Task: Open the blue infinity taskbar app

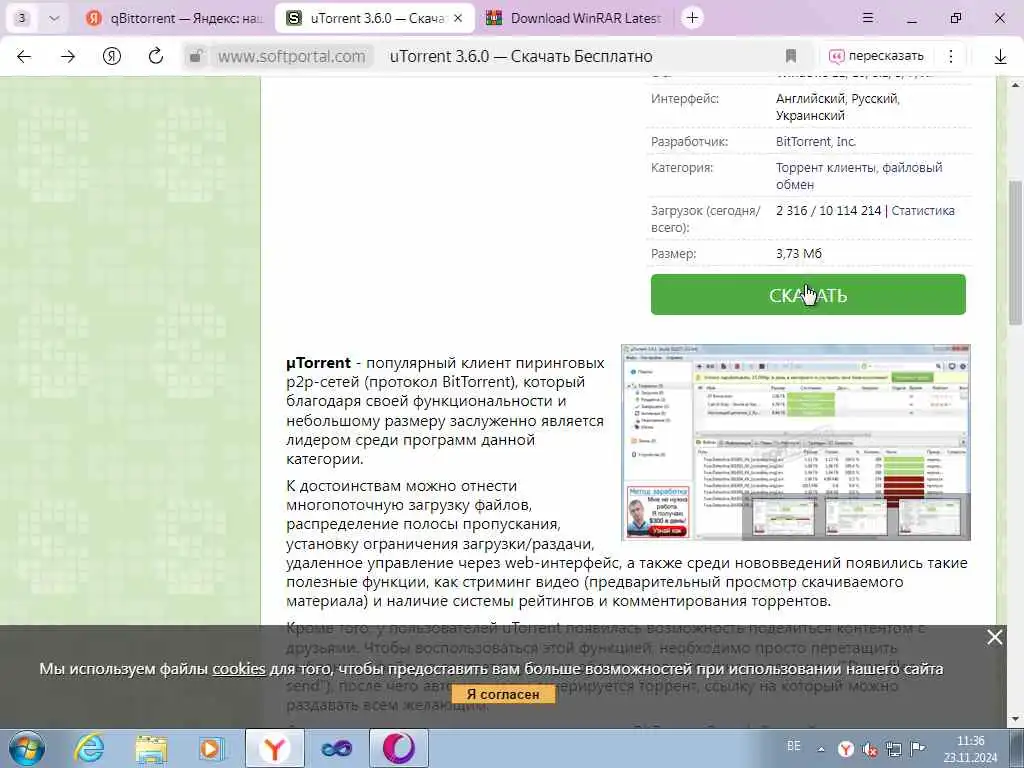Action: 336,748
